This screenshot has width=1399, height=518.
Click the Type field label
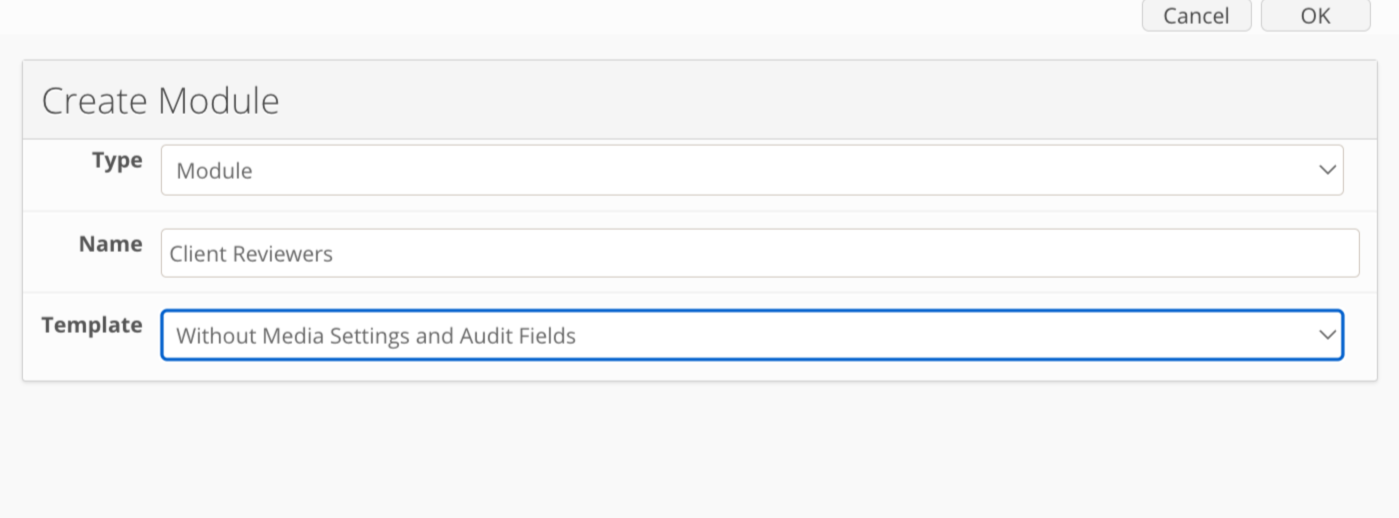click(117, 161)
